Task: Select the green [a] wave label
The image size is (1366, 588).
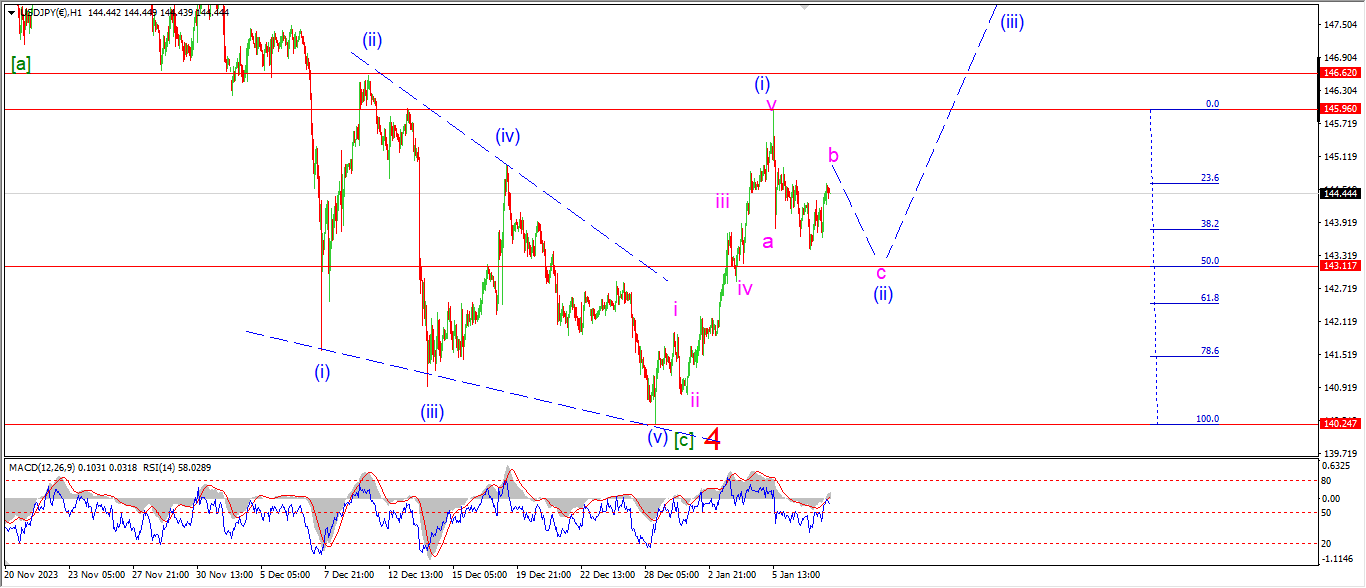Action: coord(20,63)
